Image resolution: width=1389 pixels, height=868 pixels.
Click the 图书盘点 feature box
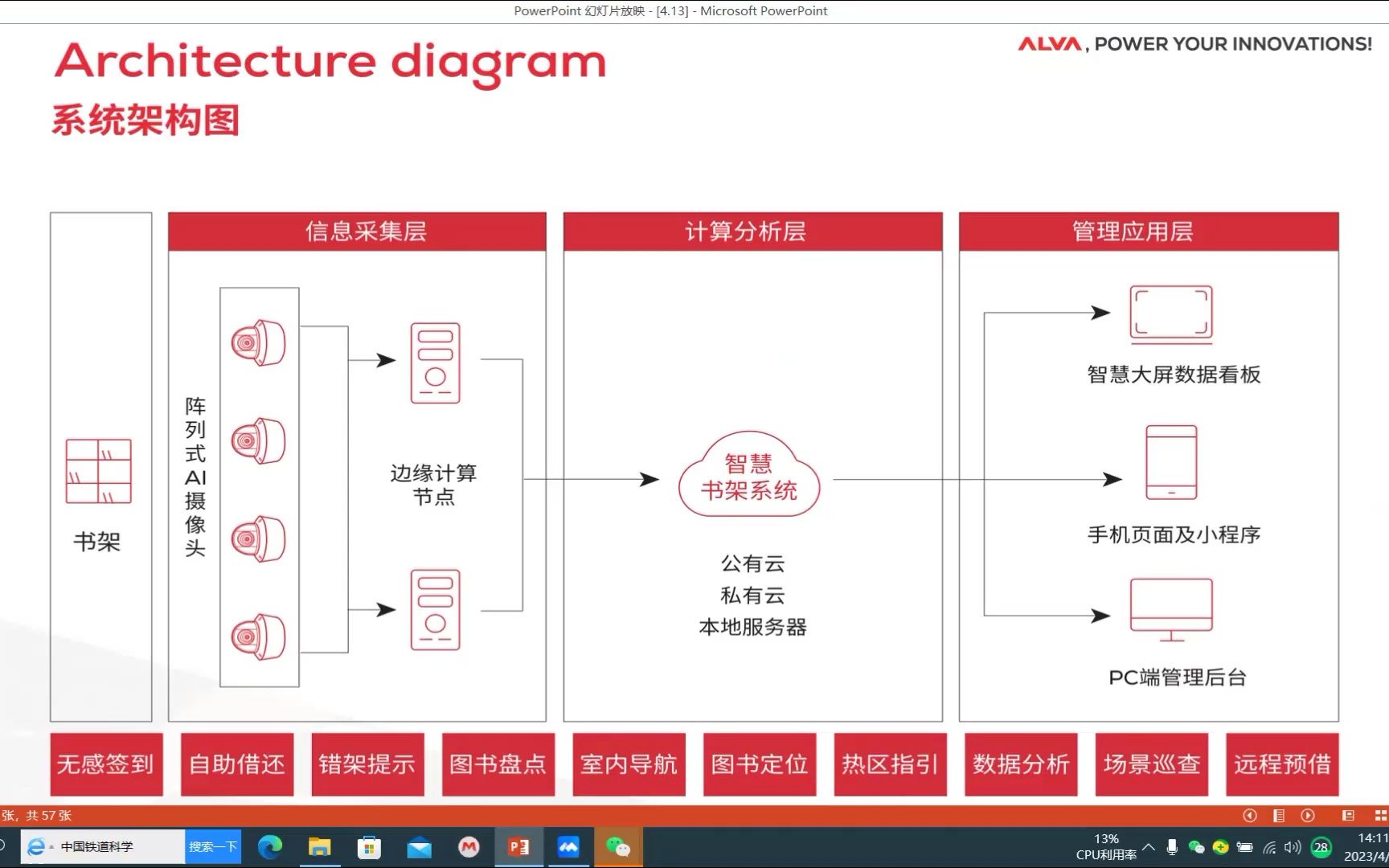pyautogui.click(x=498, y=764)
